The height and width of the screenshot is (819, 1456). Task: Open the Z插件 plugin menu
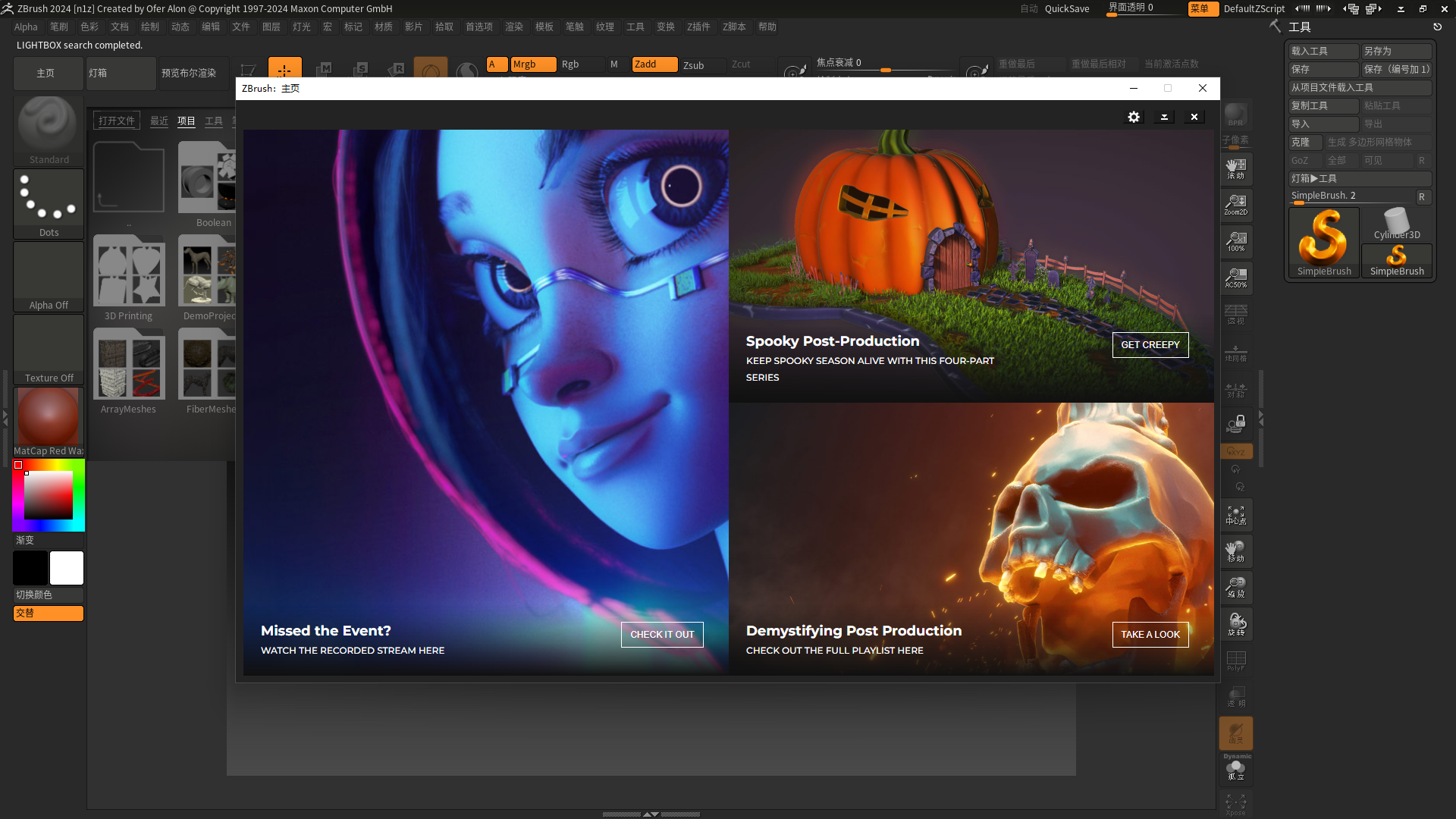(x=698, y=27)
